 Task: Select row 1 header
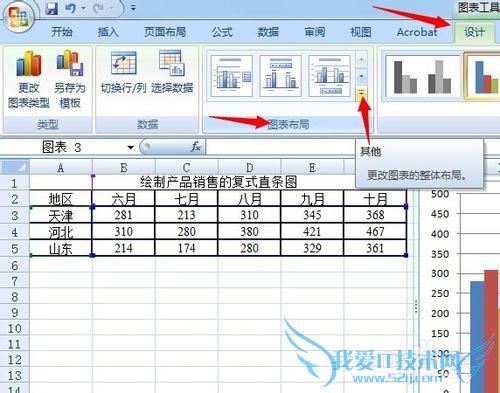(x=15, y=183)
